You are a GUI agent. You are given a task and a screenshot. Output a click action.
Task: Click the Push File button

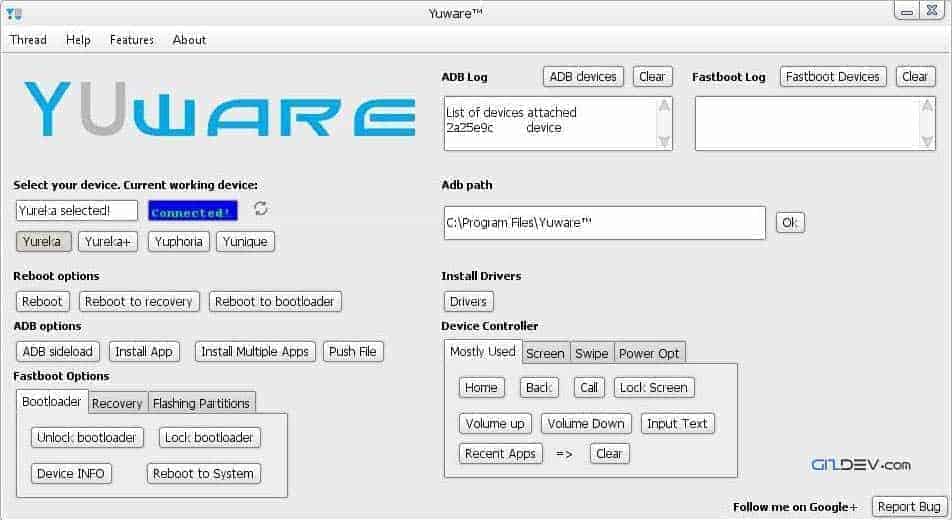tap(353, 352)
